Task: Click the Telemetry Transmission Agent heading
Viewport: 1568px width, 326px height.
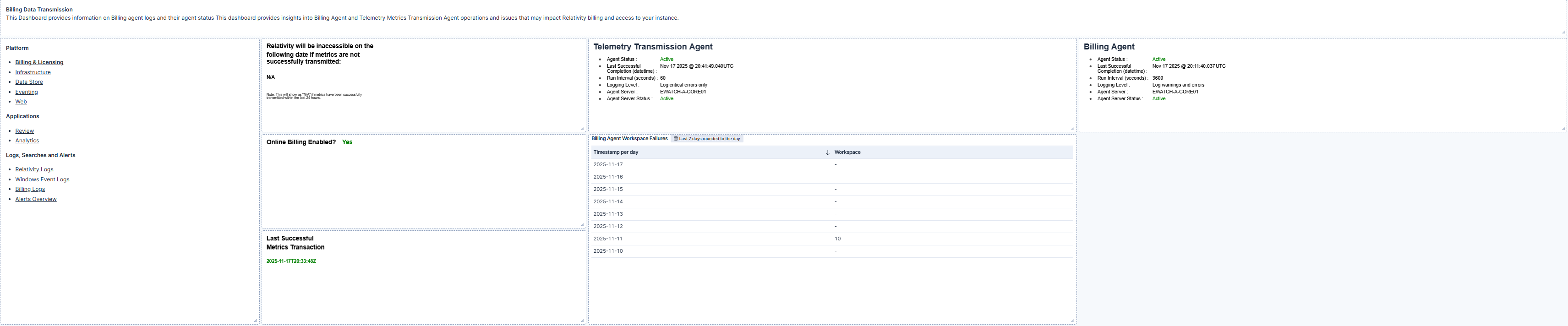Action: [x=652, y=47]
